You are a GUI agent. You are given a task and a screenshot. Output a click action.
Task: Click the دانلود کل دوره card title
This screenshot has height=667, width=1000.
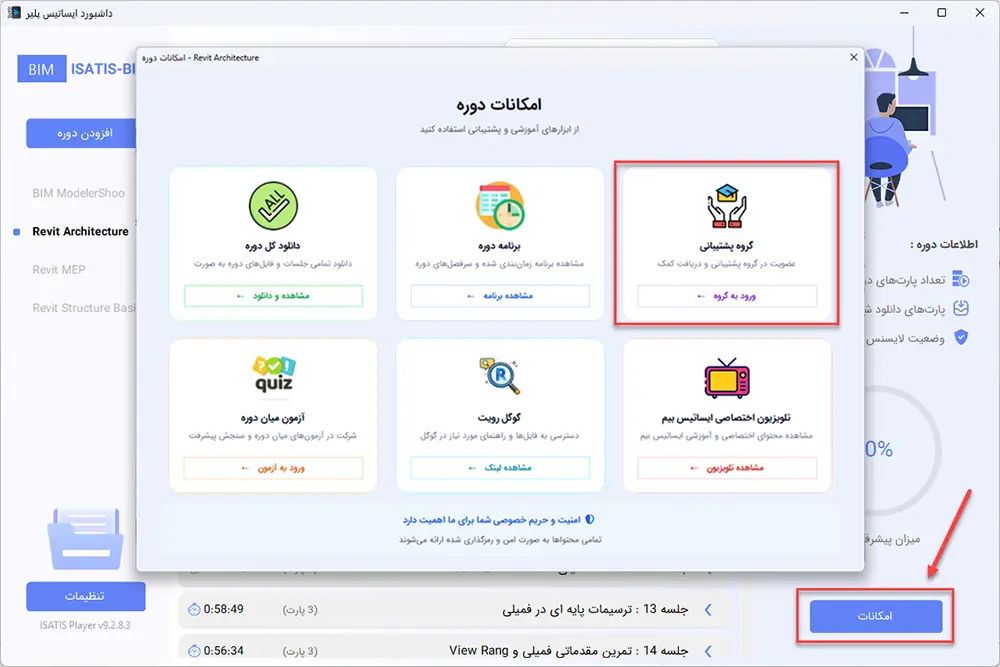(273, 246)
